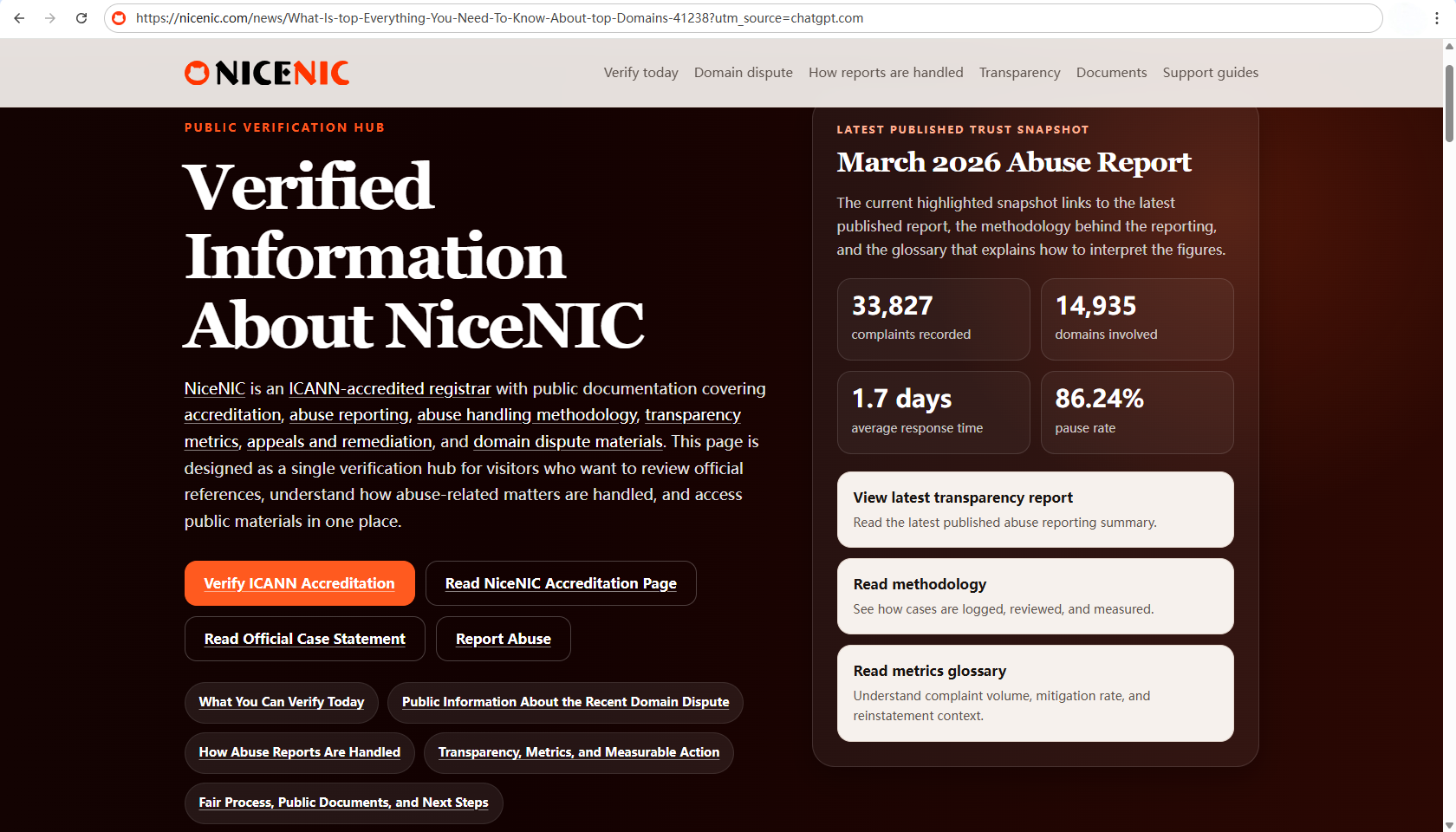Open the Documents nav item
The image size is (1456, 832).
(x=1112, y=73)
